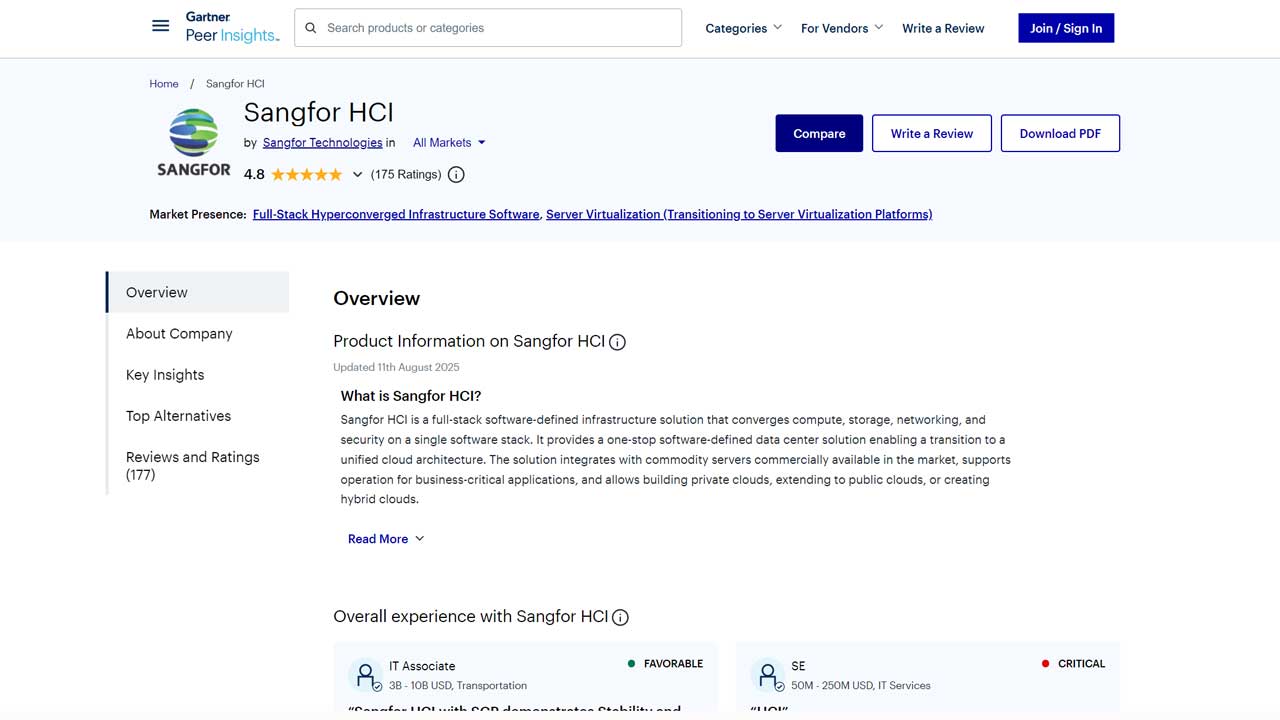This screenshot has height=720, width=1280.
Task: Click the IT Associate reviewer avatar
Action: [x=366, y=675]
